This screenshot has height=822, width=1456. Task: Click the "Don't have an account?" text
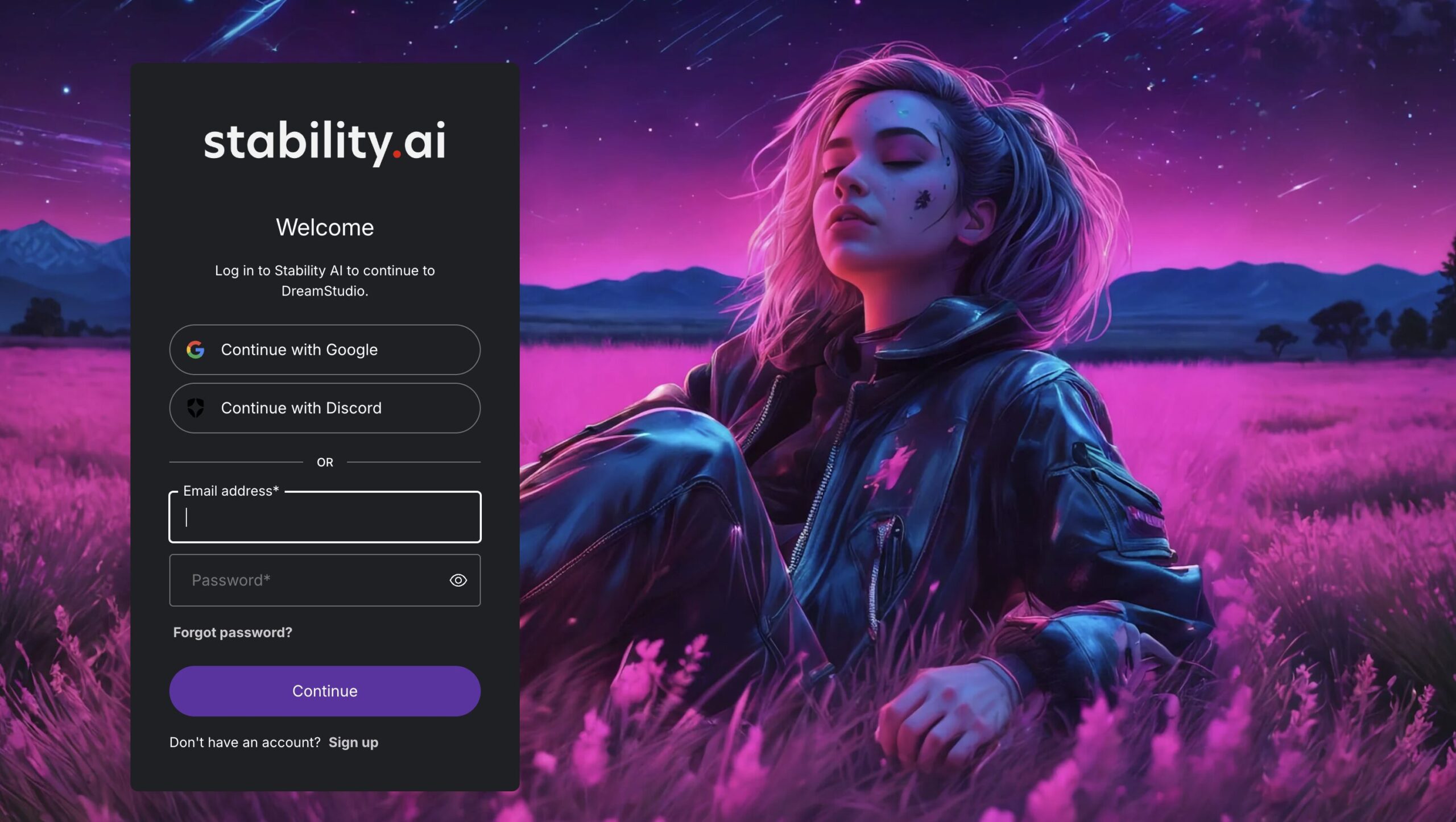(x=245, y=742)
